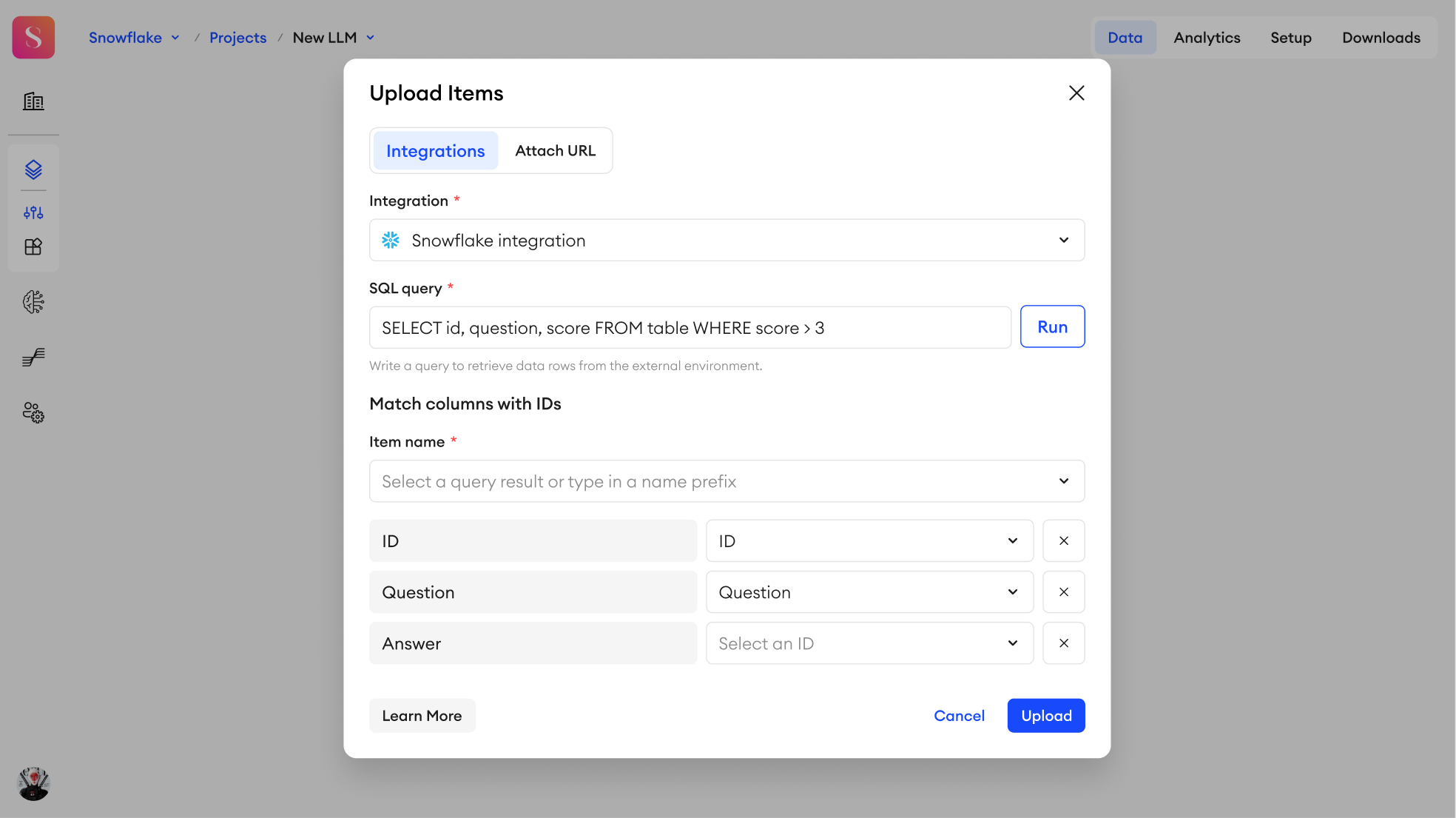Open the organization building icon in sidebar
Screen dimensions: 1456x818
coord(33,101)
